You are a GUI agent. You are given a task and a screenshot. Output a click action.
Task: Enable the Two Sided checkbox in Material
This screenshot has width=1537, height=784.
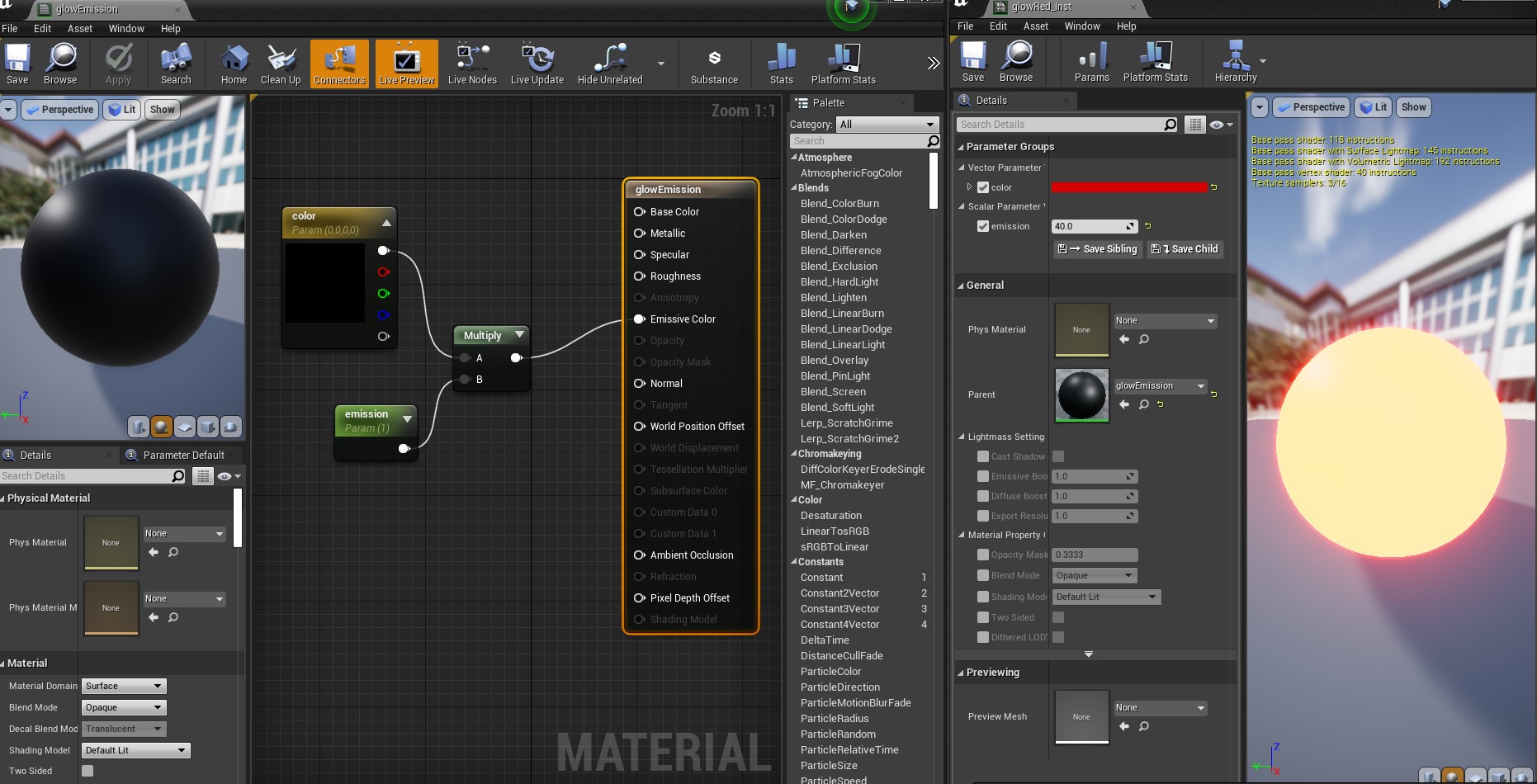tap(87, 771)
